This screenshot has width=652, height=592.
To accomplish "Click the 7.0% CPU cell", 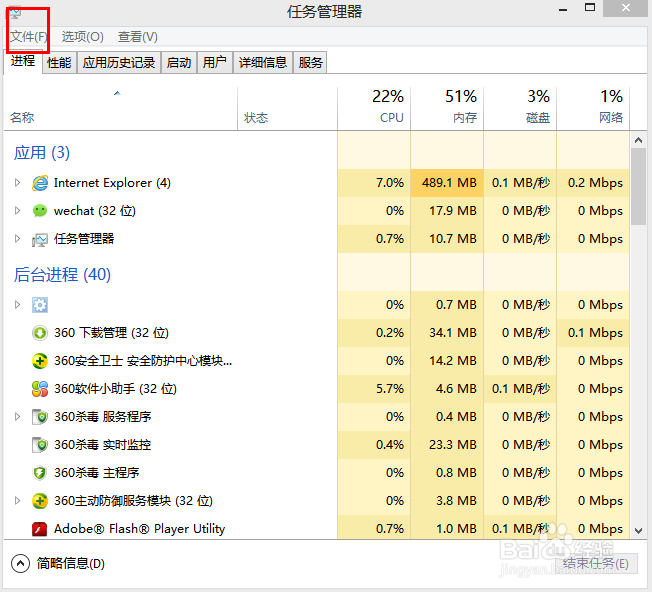I will pyautogui.click(x=374, y=183).
